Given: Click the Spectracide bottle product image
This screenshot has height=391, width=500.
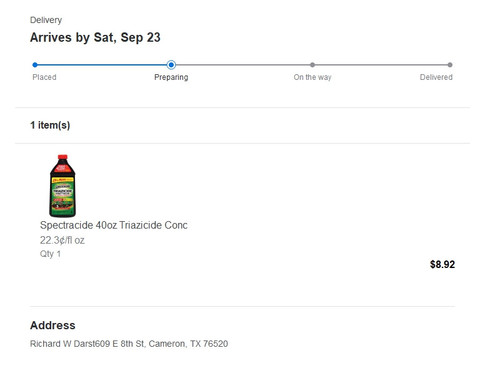Looking at the screenshot, I should (x=63, y=186).
